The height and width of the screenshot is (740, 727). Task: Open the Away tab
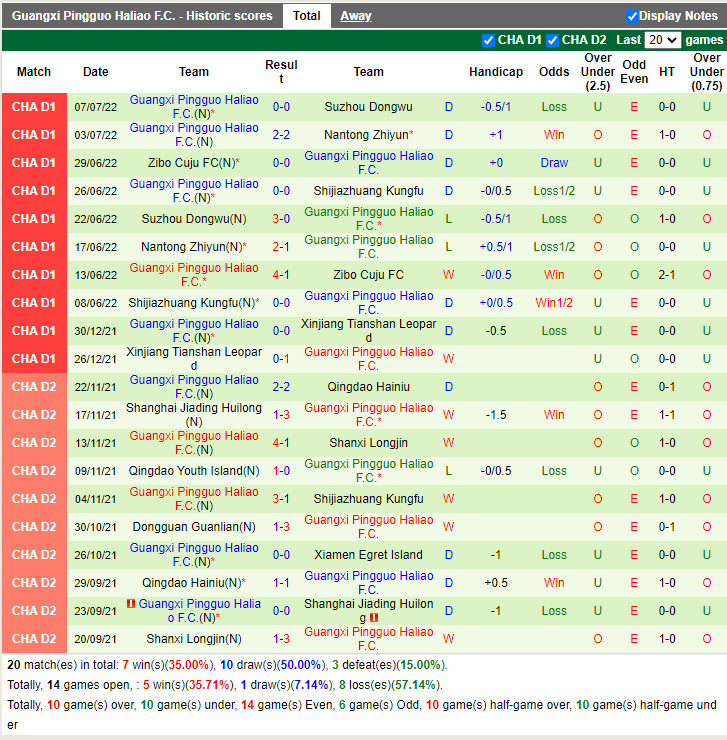(356, 16)
